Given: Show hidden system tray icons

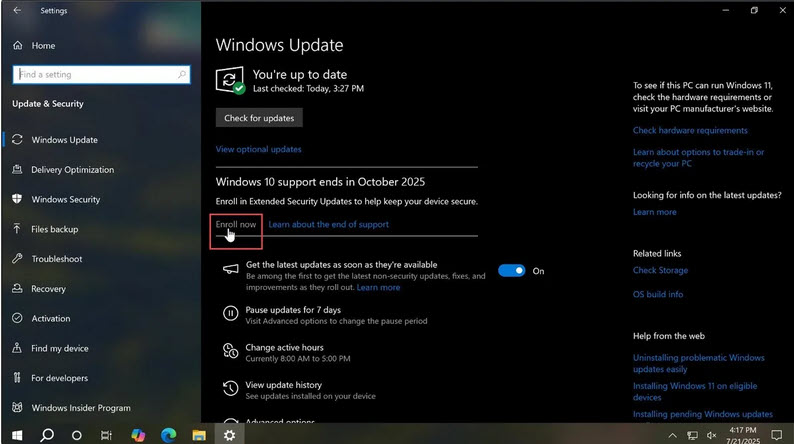Looking at the screenshot, I should 672,435.
